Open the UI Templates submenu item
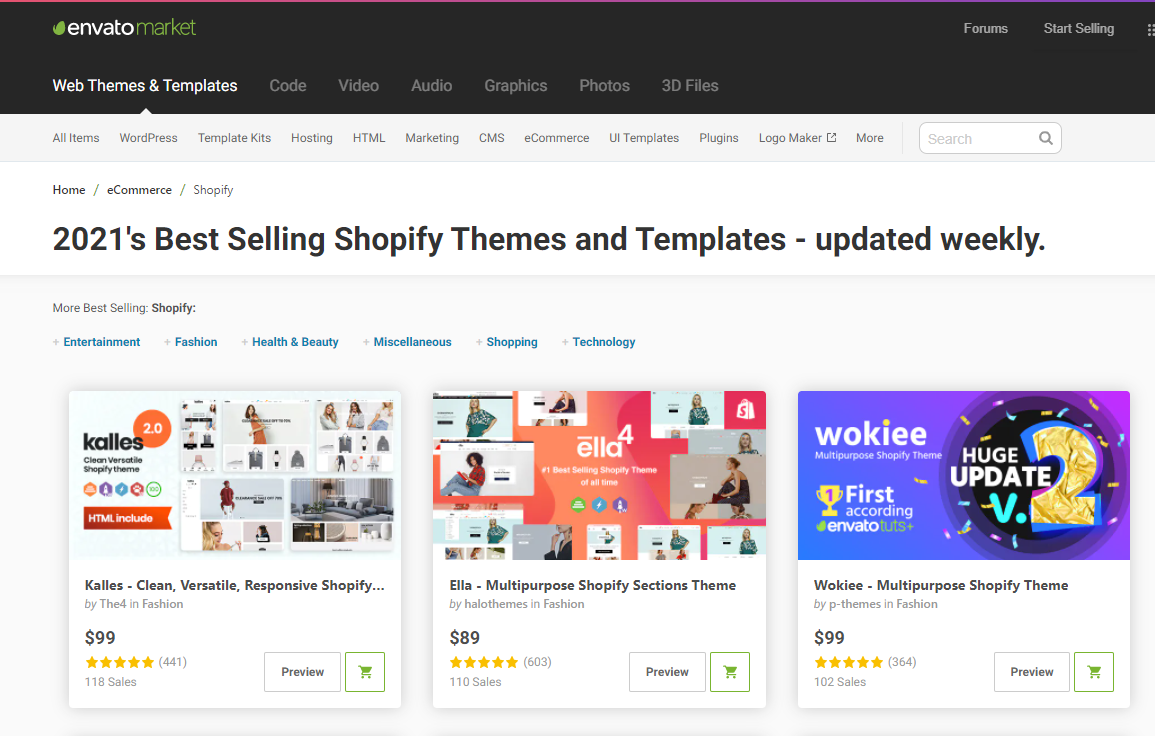The height and width of the screenshot is (736, 1155). point(645,138)
